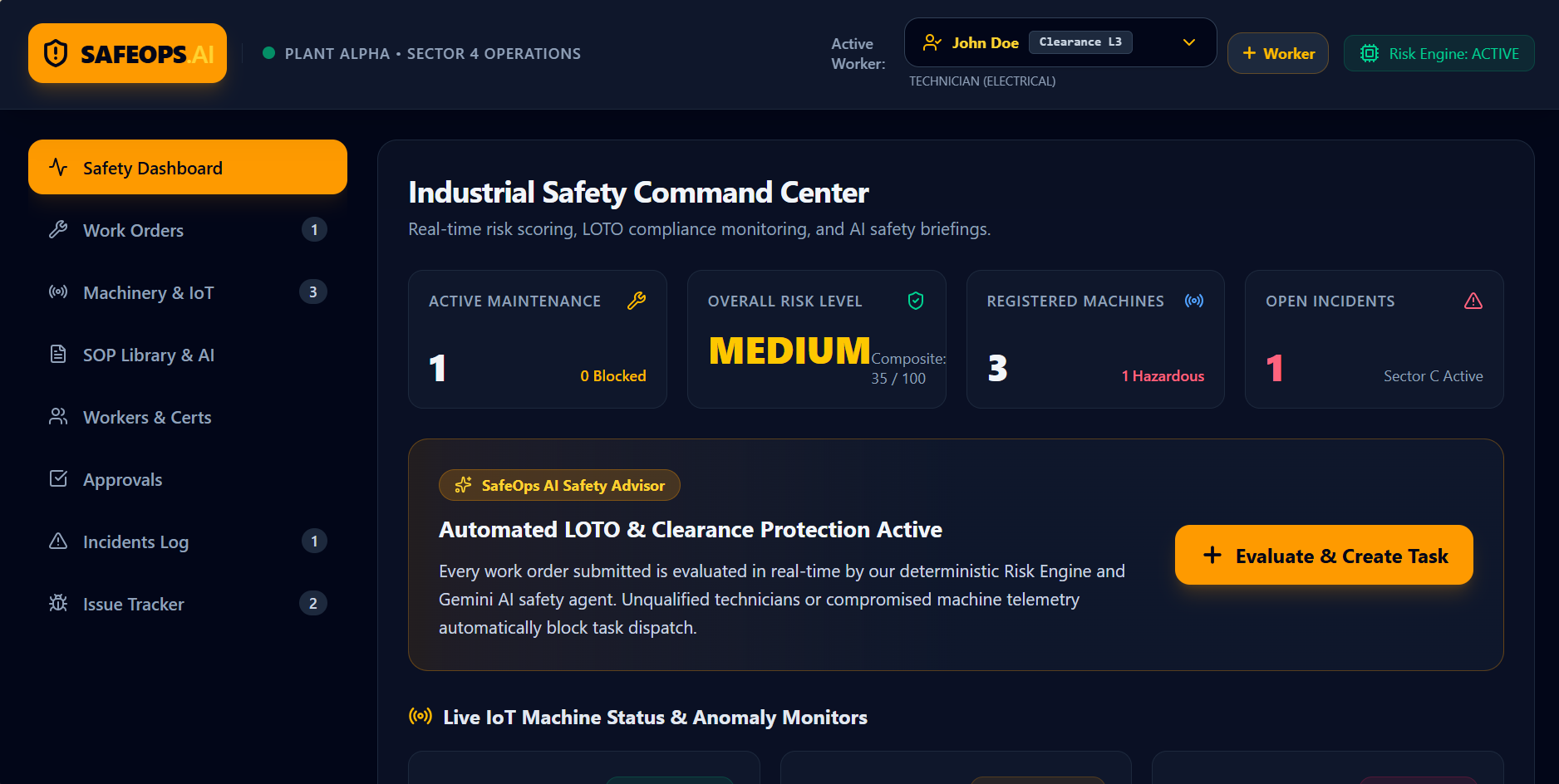Click the radio icon beside Live IoT heading
The width and height of the screenshot is (1559, 784).
click(420, 716)
